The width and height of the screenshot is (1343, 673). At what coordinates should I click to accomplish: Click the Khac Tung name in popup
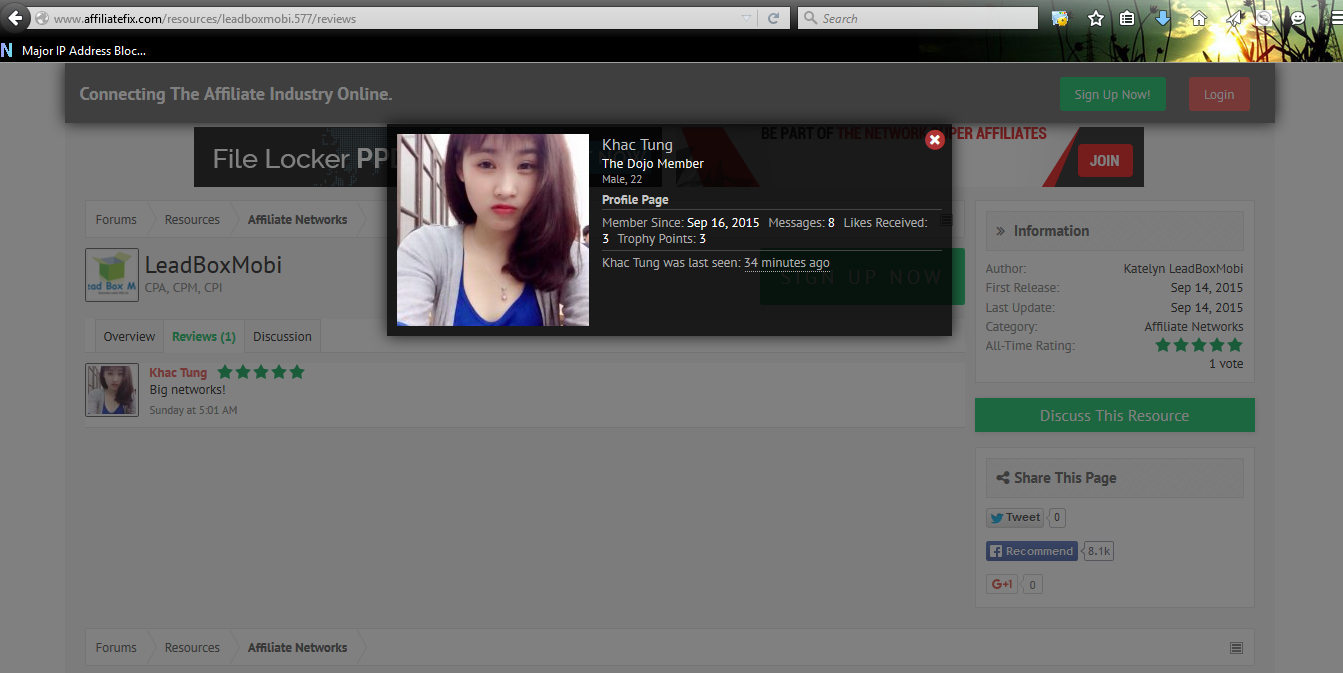click(x=637, y=145)
